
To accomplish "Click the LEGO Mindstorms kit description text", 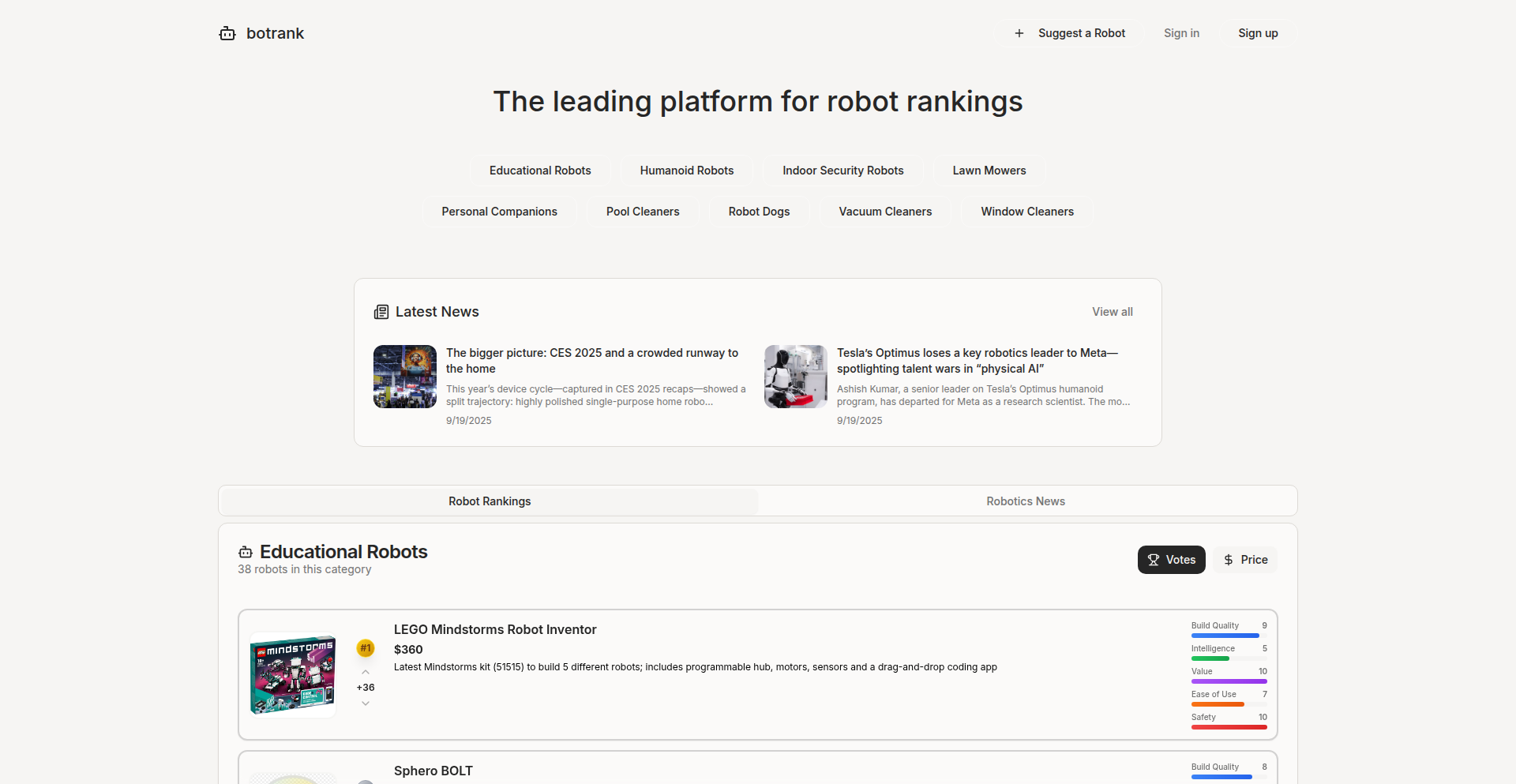I will [696, 667].
